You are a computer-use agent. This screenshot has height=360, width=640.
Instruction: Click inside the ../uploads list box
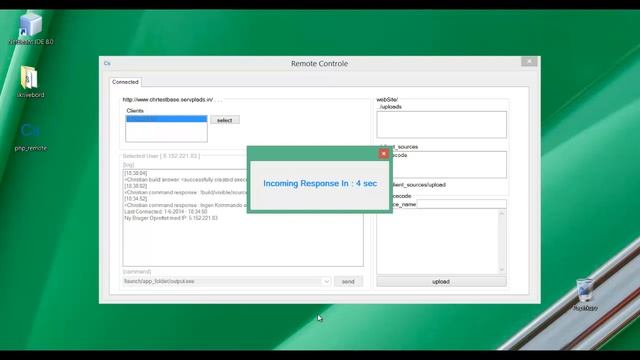click(x=442, y=124)
